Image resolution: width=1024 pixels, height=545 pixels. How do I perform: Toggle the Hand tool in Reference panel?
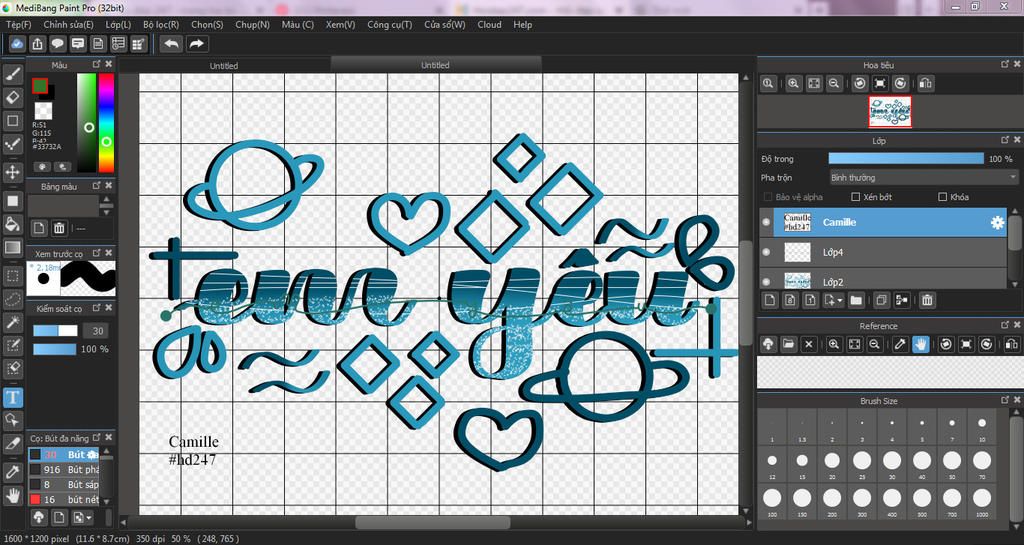920,344
